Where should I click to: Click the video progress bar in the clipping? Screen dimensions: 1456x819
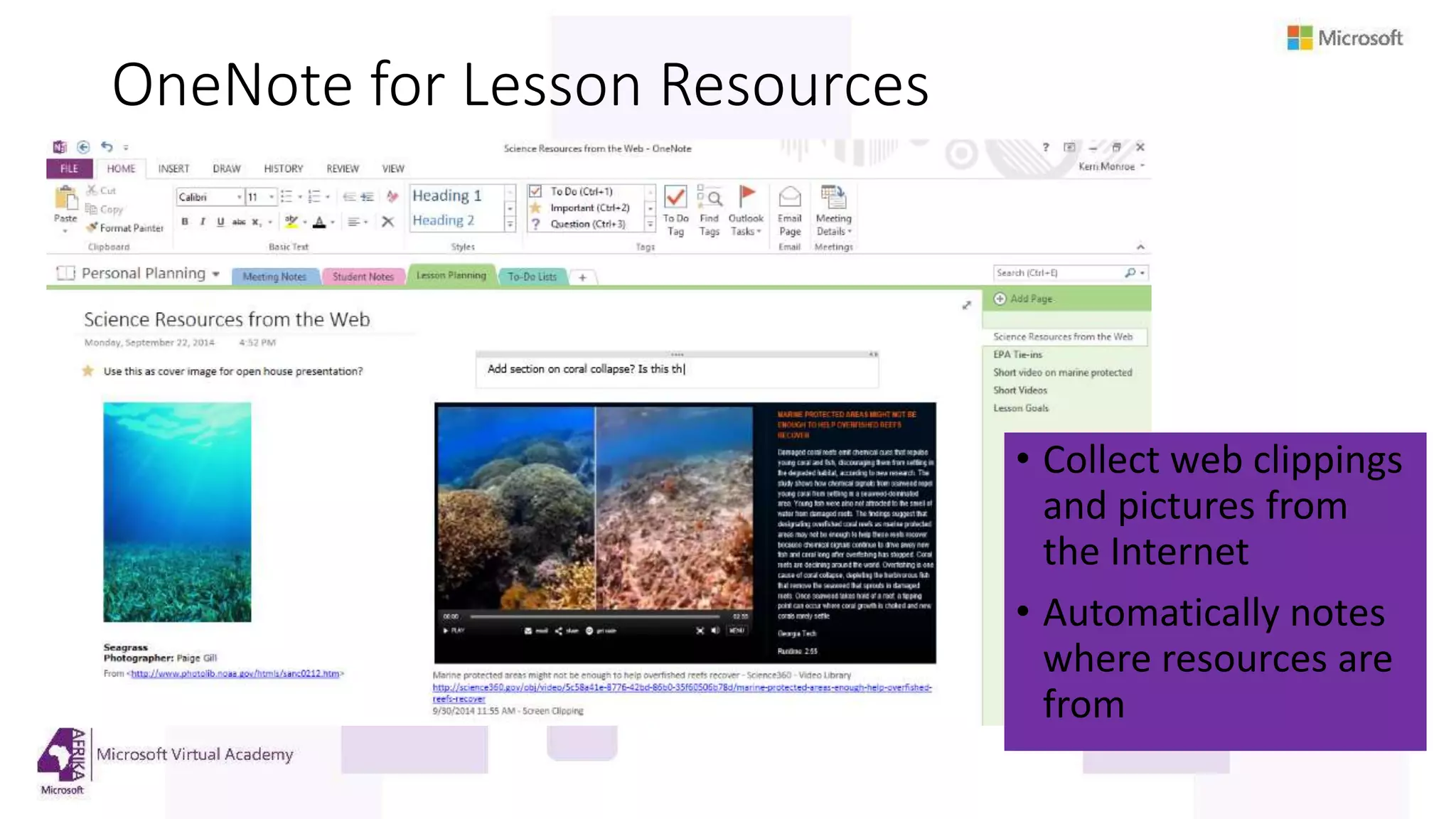[x=595, y=616]
